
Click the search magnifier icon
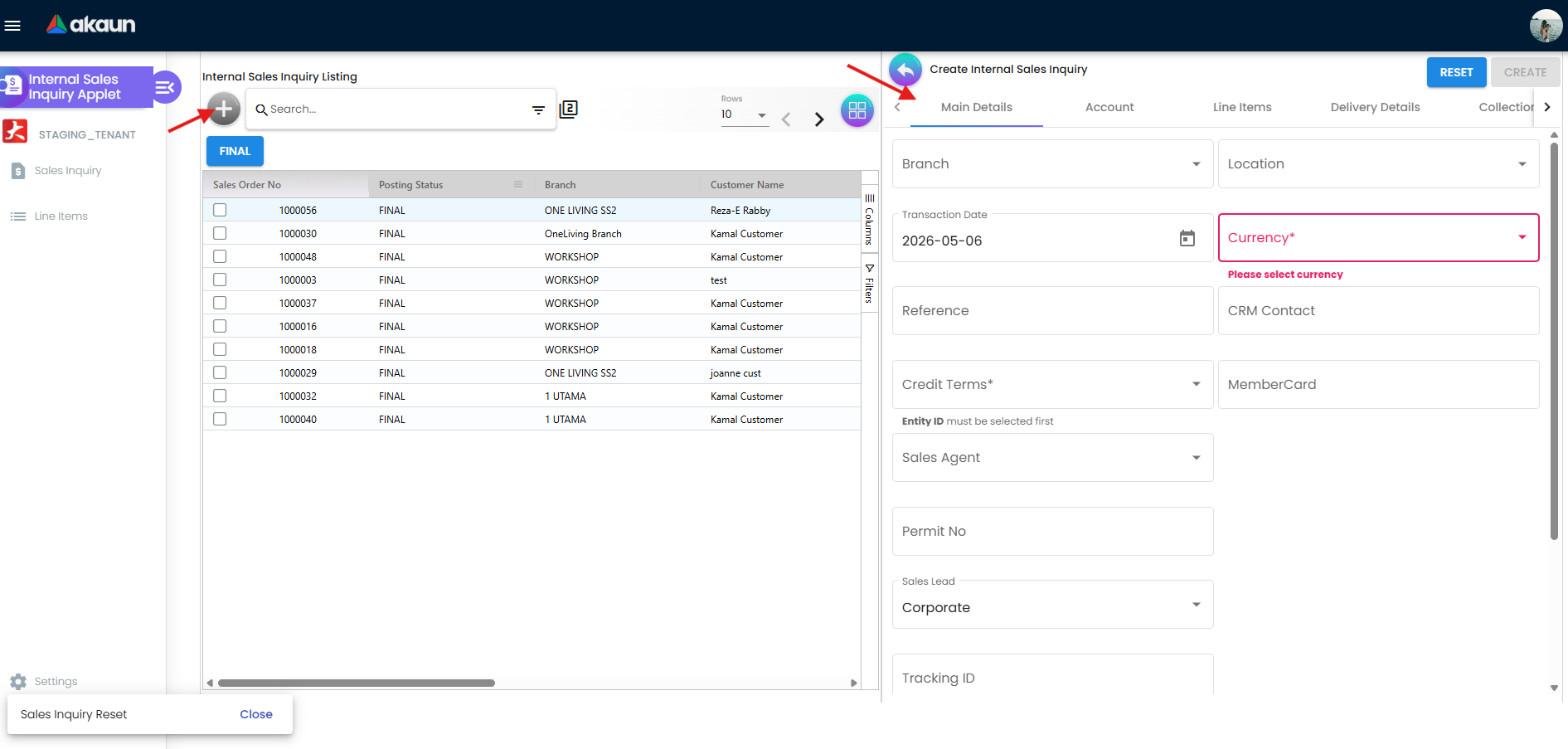(x=261, y=109)
